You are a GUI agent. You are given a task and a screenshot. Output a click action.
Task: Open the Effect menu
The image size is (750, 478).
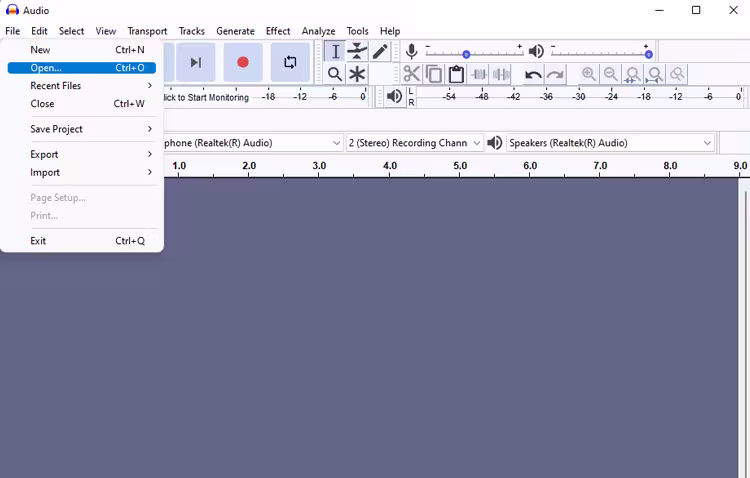278,31
